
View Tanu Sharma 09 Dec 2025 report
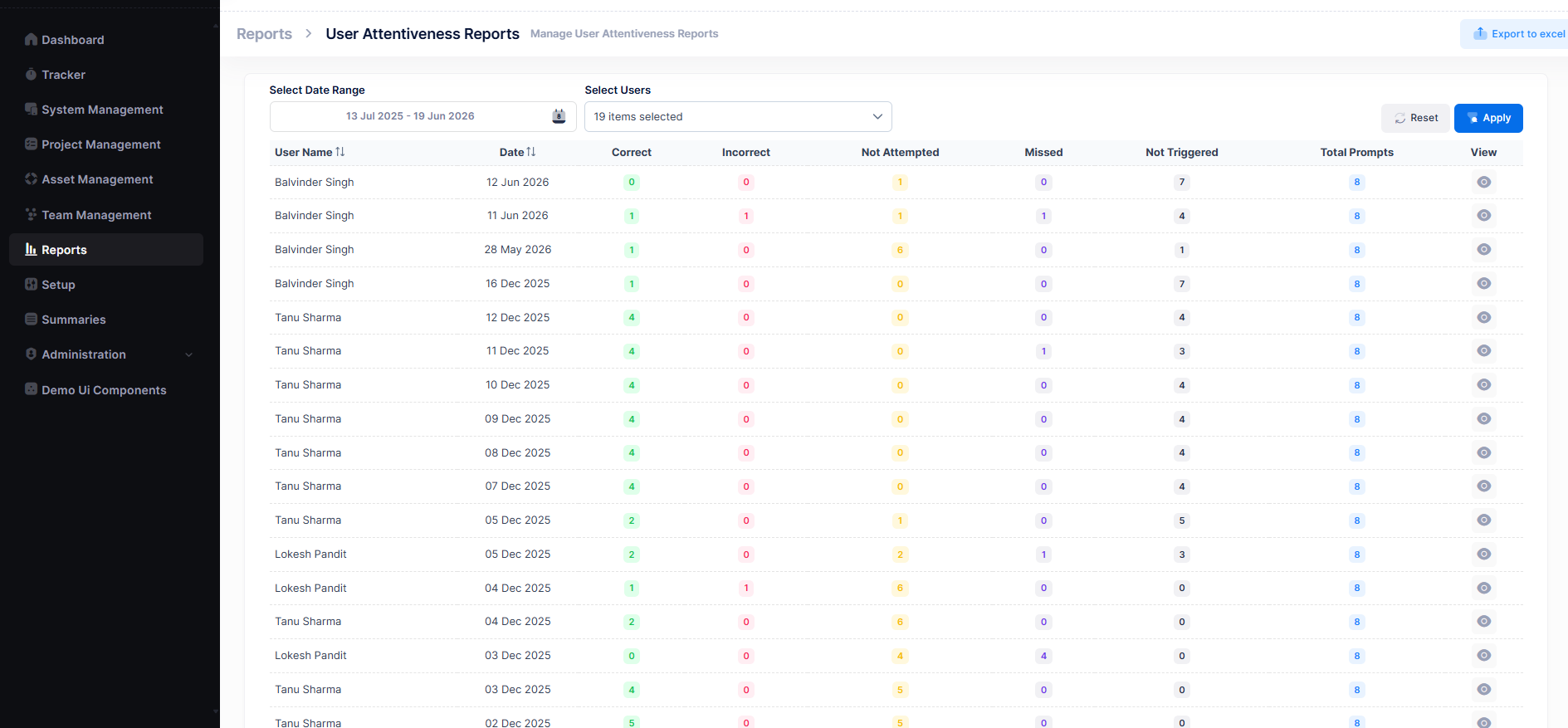(x=1484, y=419)
